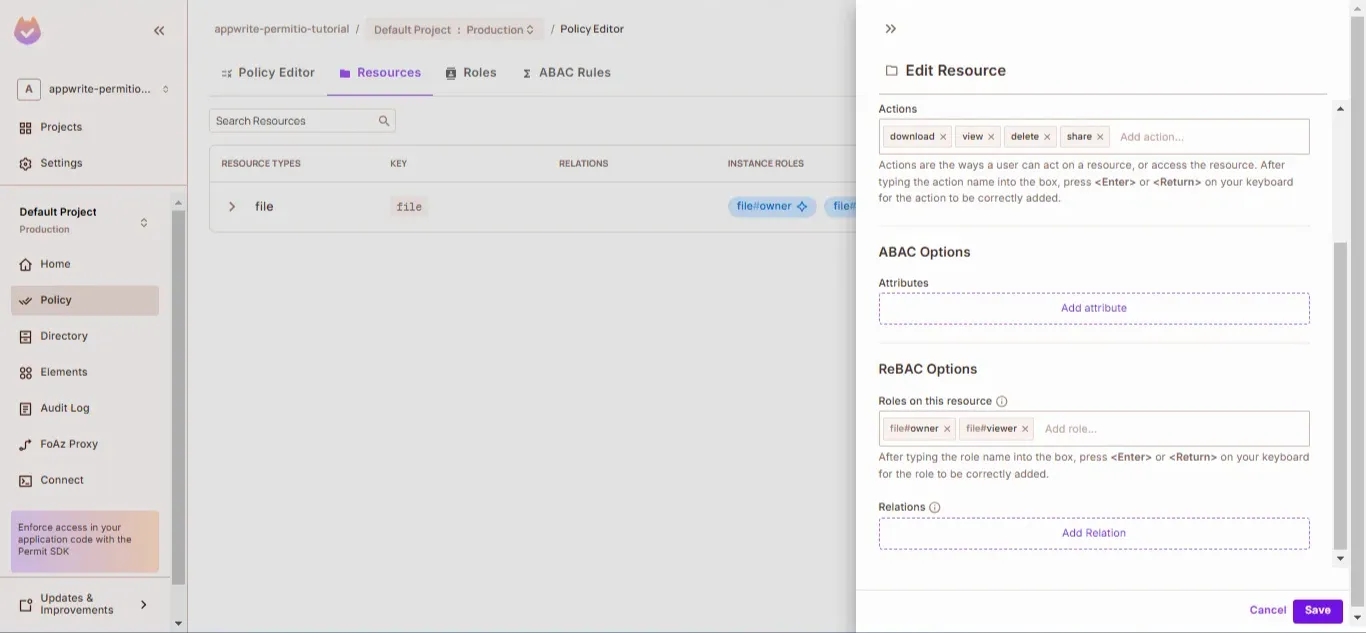Screen dimensions: 1366x633
Task: Cancel editing the resource
Action: (1267, 610)
